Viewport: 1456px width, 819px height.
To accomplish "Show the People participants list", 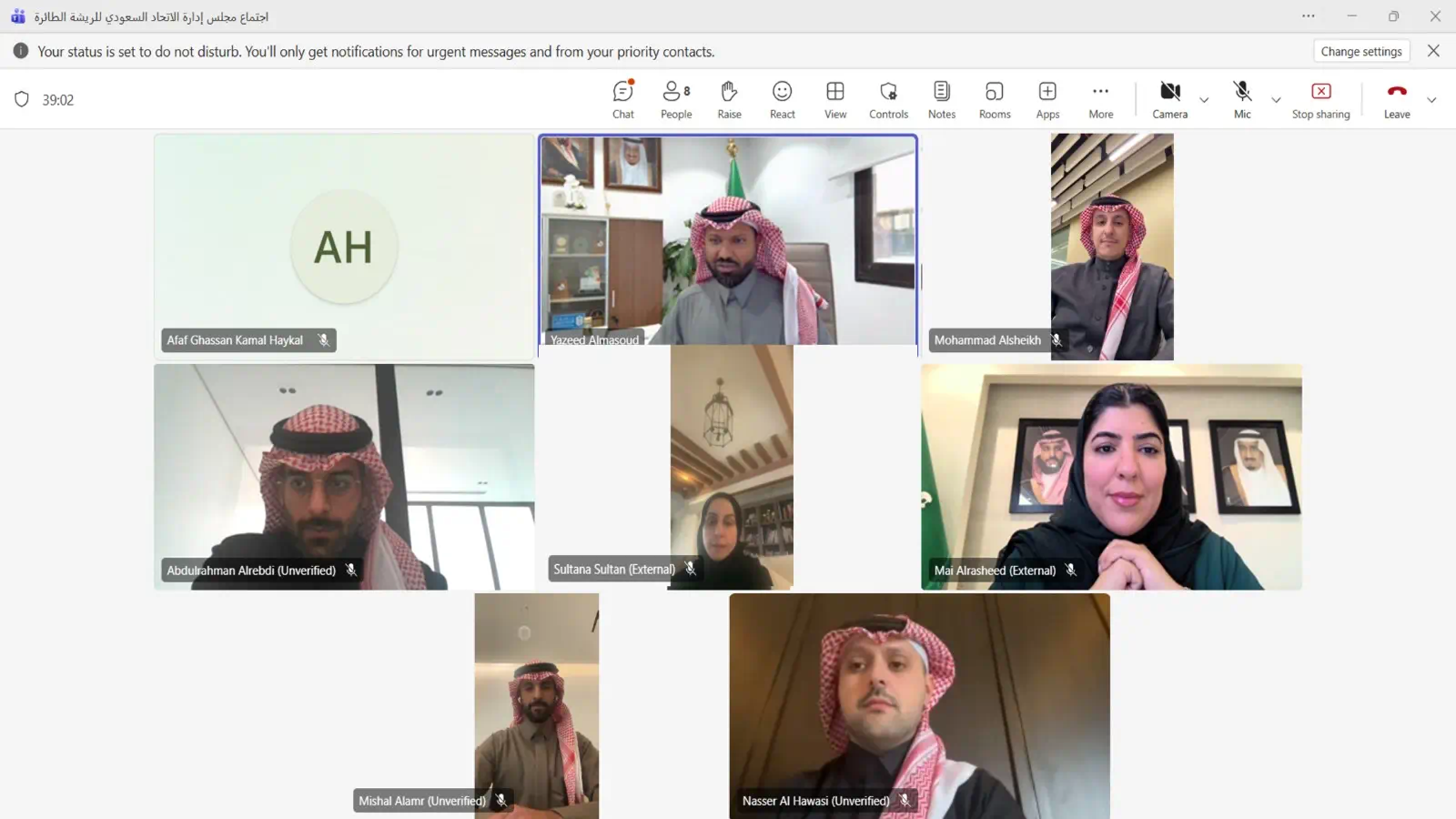I will (676, 99).
